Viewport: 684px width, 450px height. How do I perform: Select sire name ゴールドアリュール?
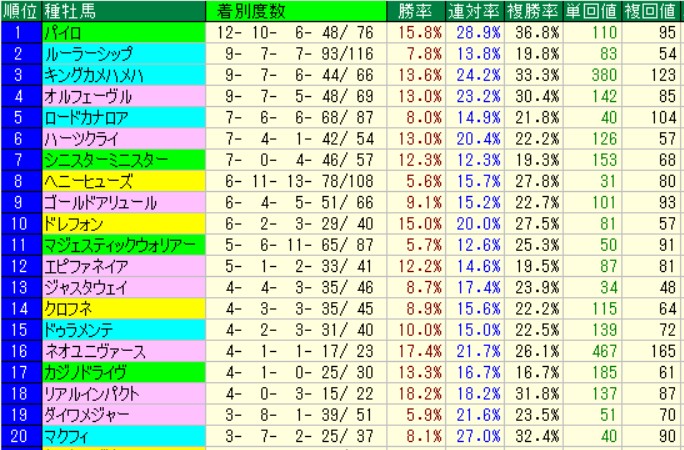pyautogui.click(x=100, y=203)
